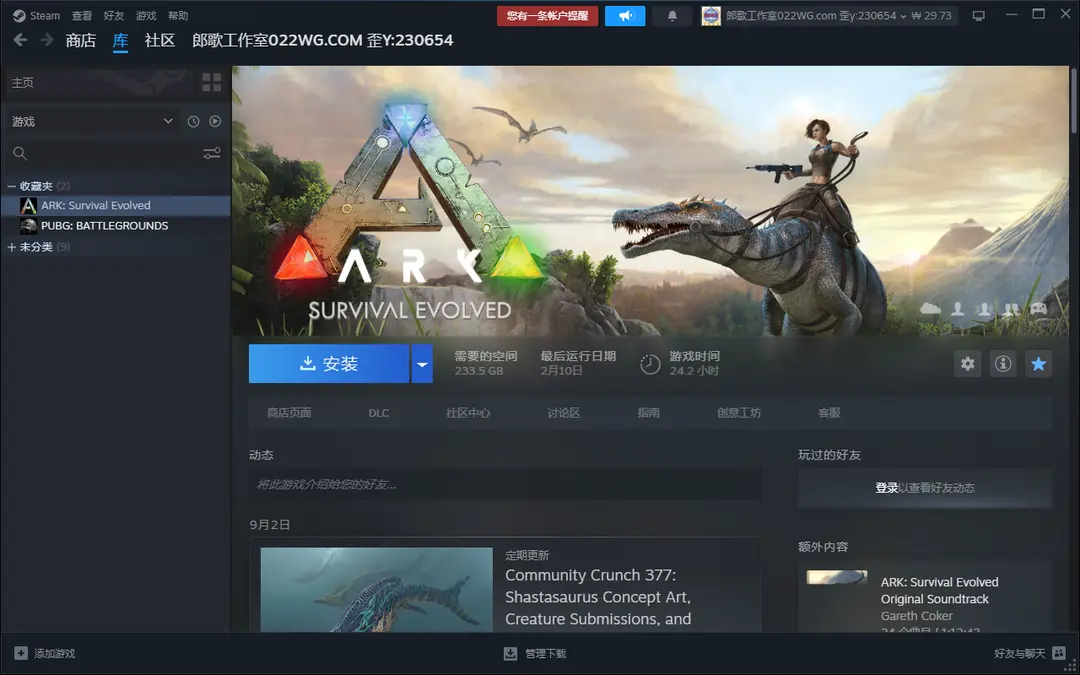Switch to the 社区 tab
Viewport: 1080px width, 675px height.
[x=160, y=41]
